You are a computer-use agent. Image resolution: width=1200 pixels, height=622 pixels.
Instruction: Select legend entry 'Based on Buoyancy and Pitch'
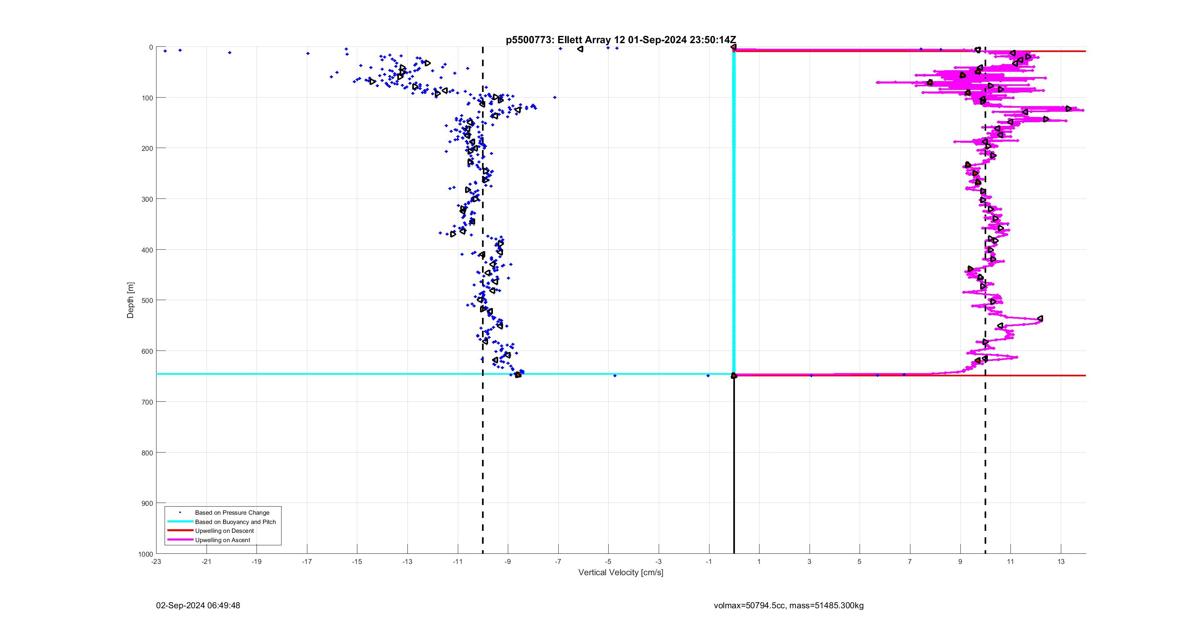236,522
